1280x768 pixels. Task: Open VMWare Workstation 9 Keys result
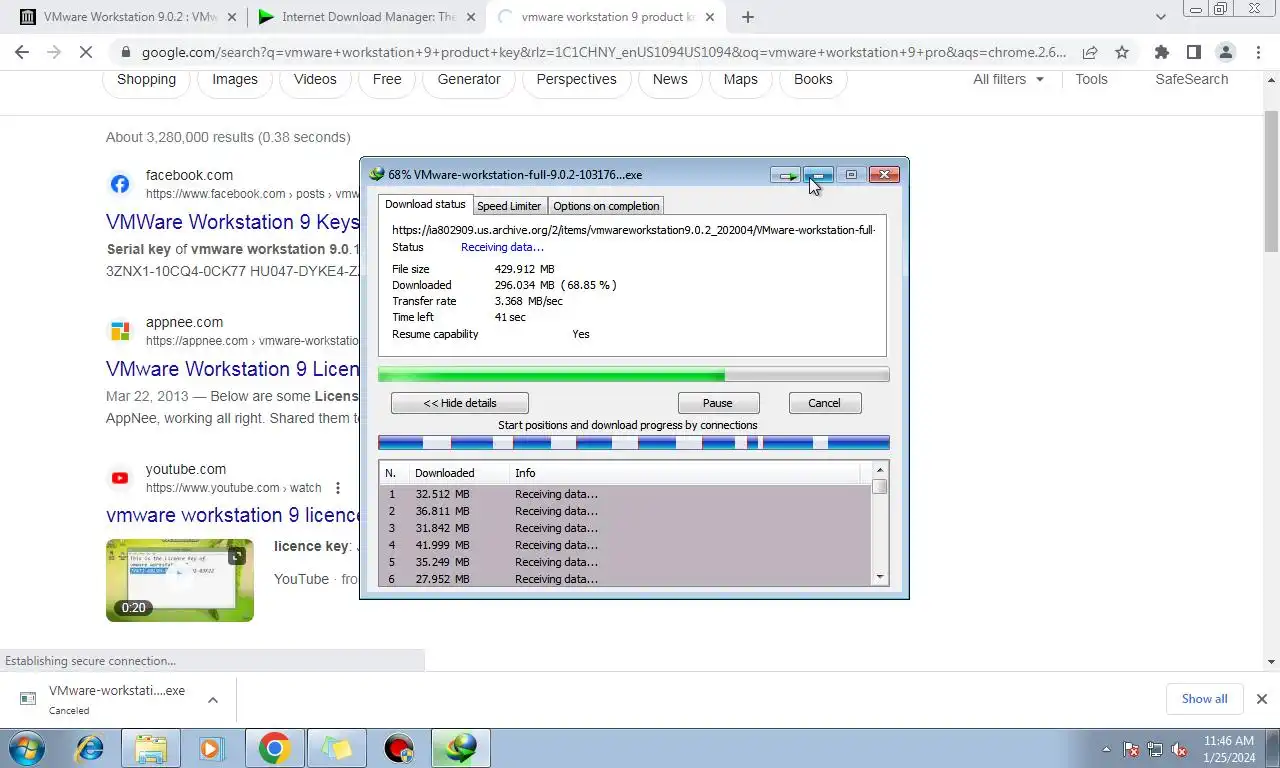[232, 222]
